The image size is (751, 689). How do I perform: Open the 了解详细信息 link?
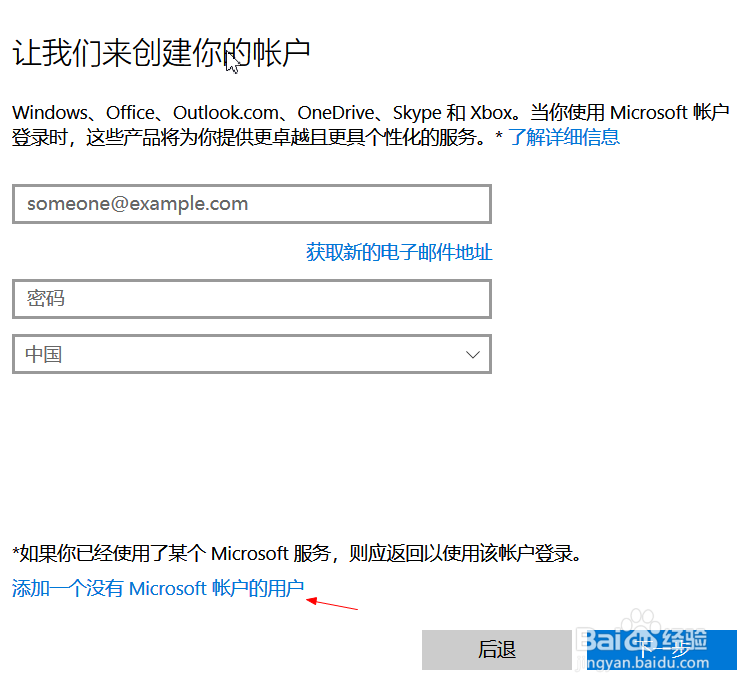point(564,137)
